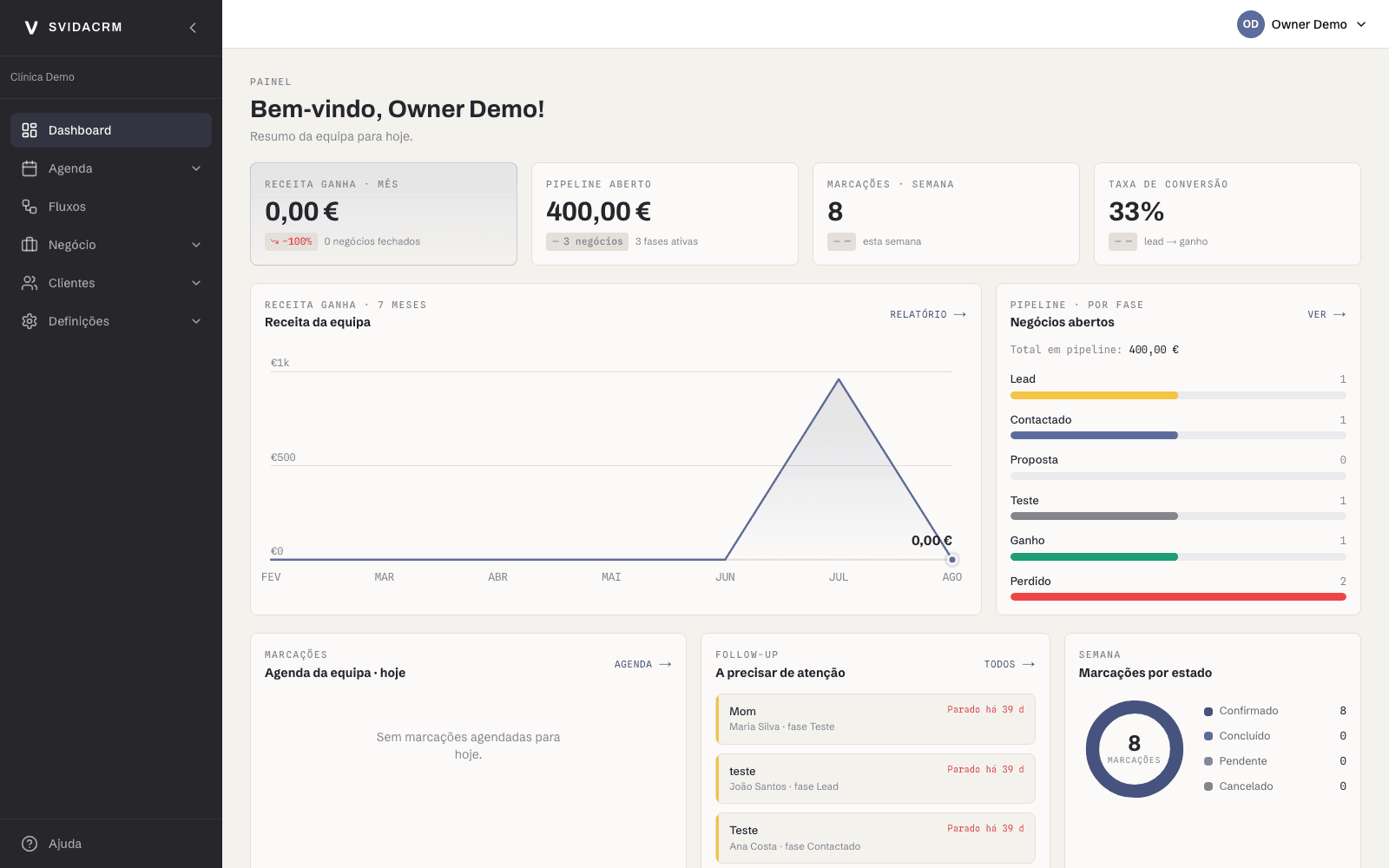This screenshot has height=868, width=1389.
Task: Click the Clientes people icon
Action: click(30, 283)
